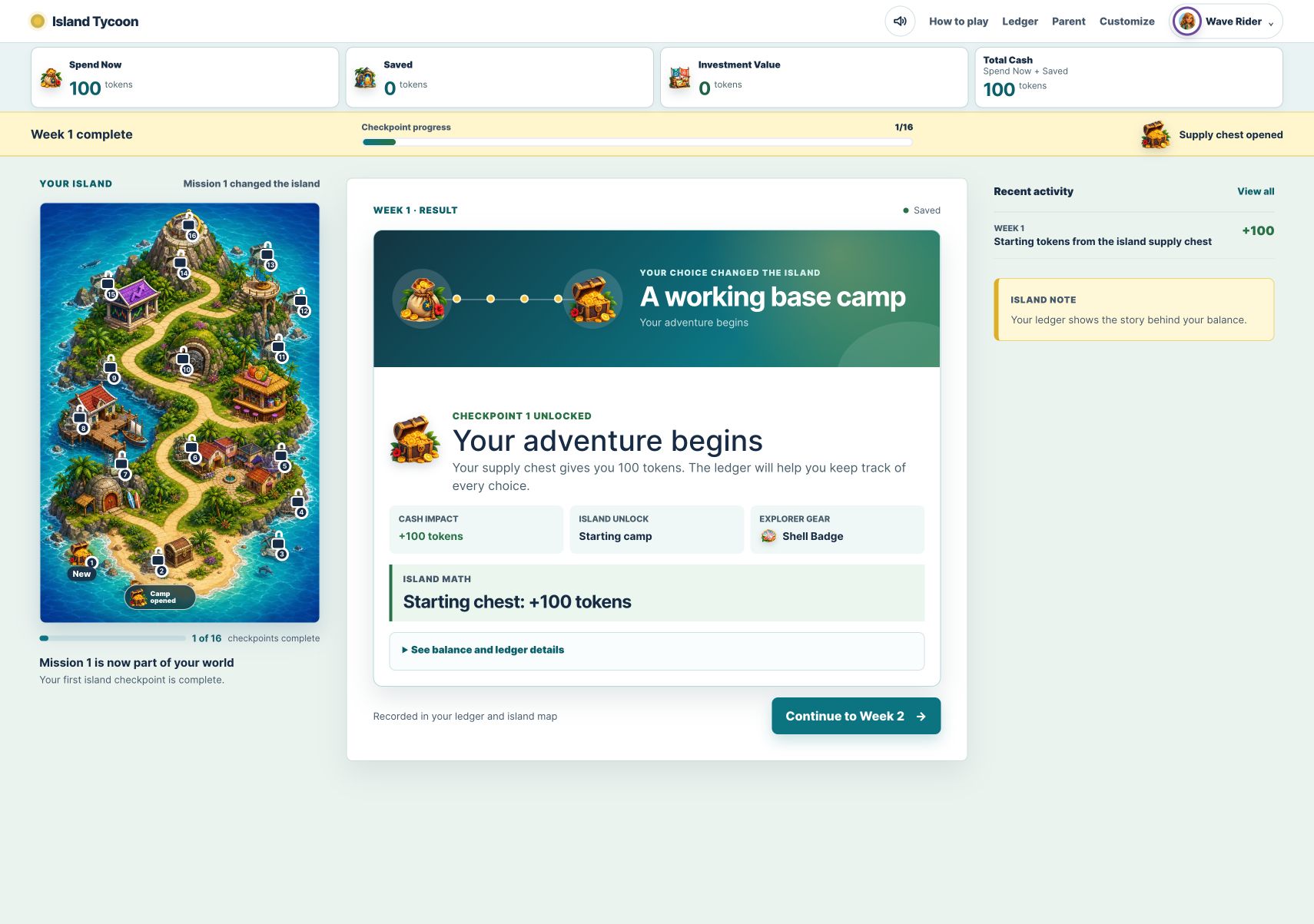Click the Supply chest opened treasure icon
The image size is (1314, 924).
point(1156,134)
